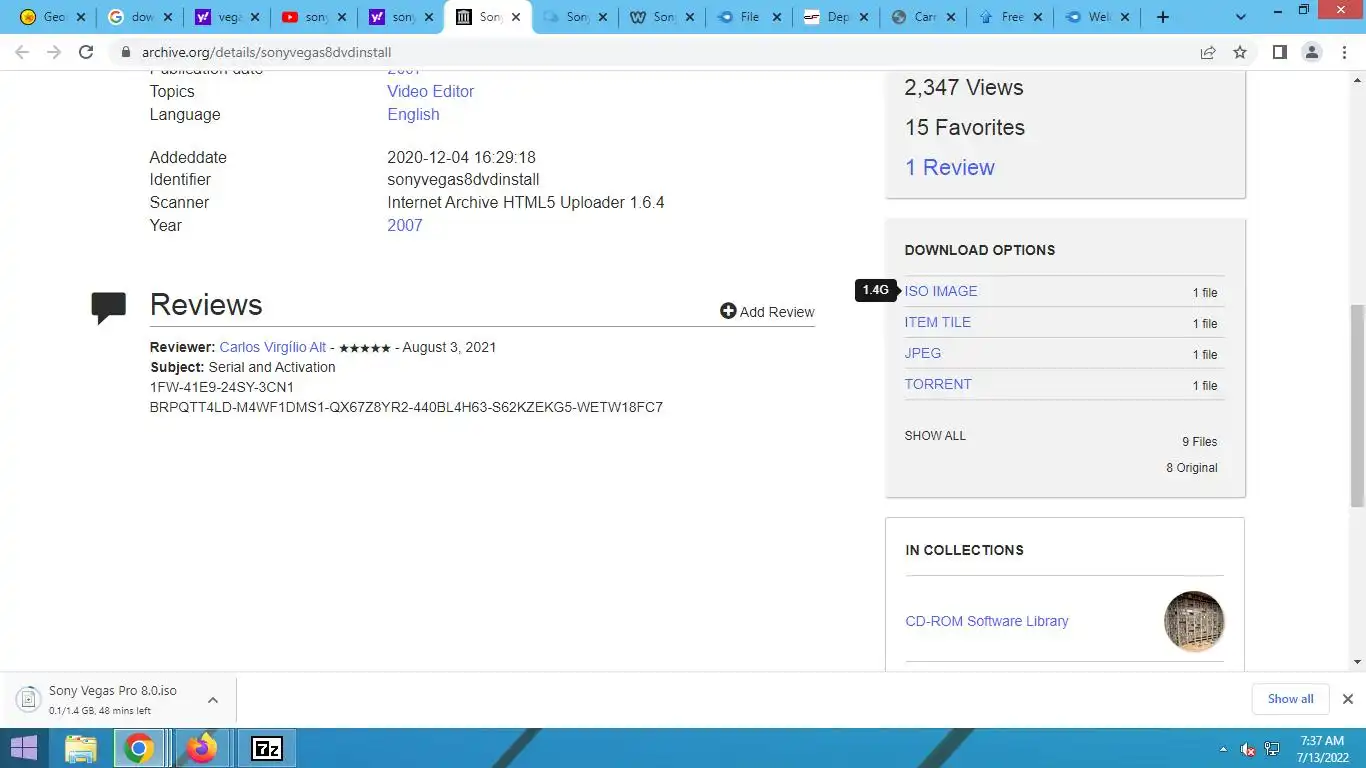Click SHOW ALL download files
Viewport: 1366px width, 768px height.
935,436
